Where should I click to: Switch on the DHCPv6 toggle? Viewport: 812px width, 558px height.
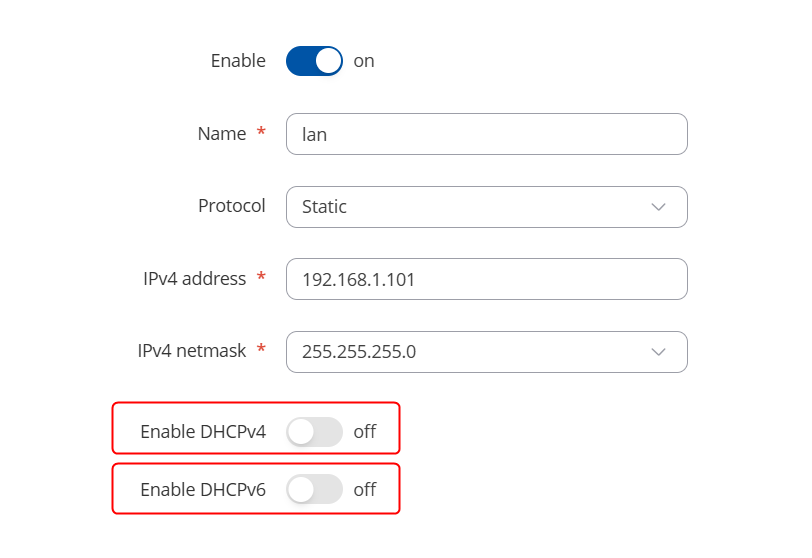314,490
